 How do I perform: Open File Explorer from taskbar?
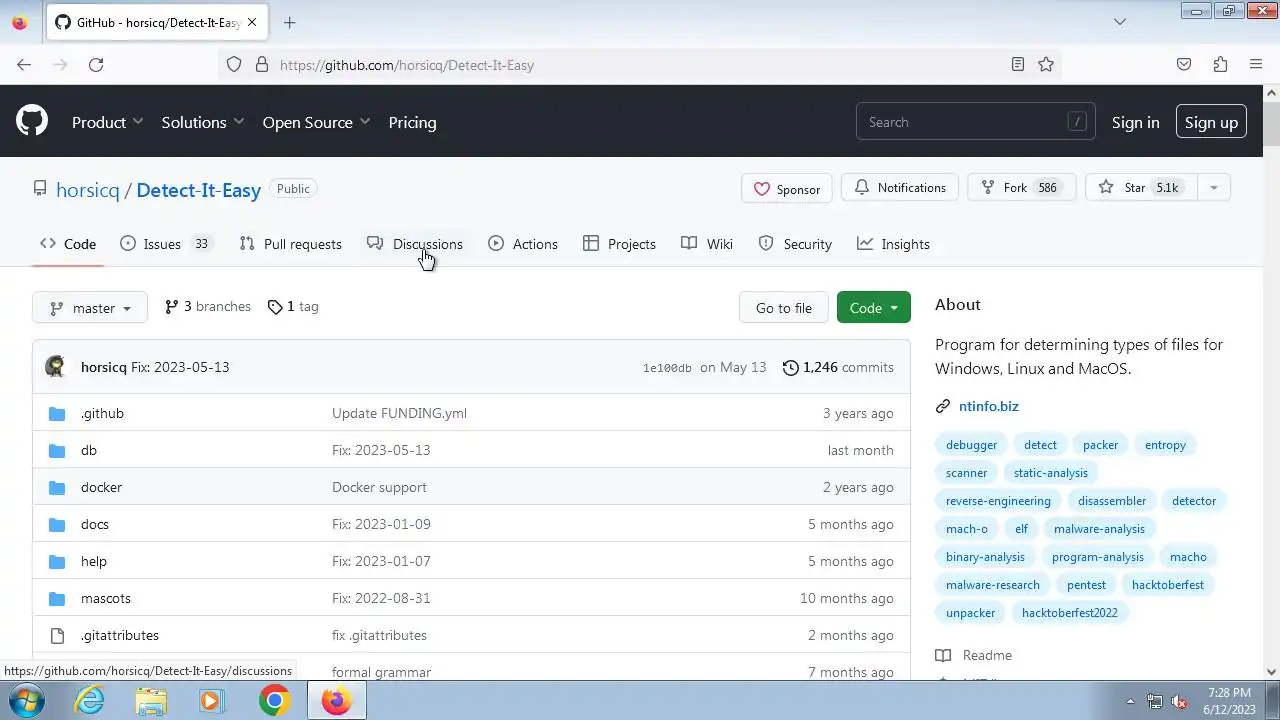pyautogui.click(x=151, y=701)
